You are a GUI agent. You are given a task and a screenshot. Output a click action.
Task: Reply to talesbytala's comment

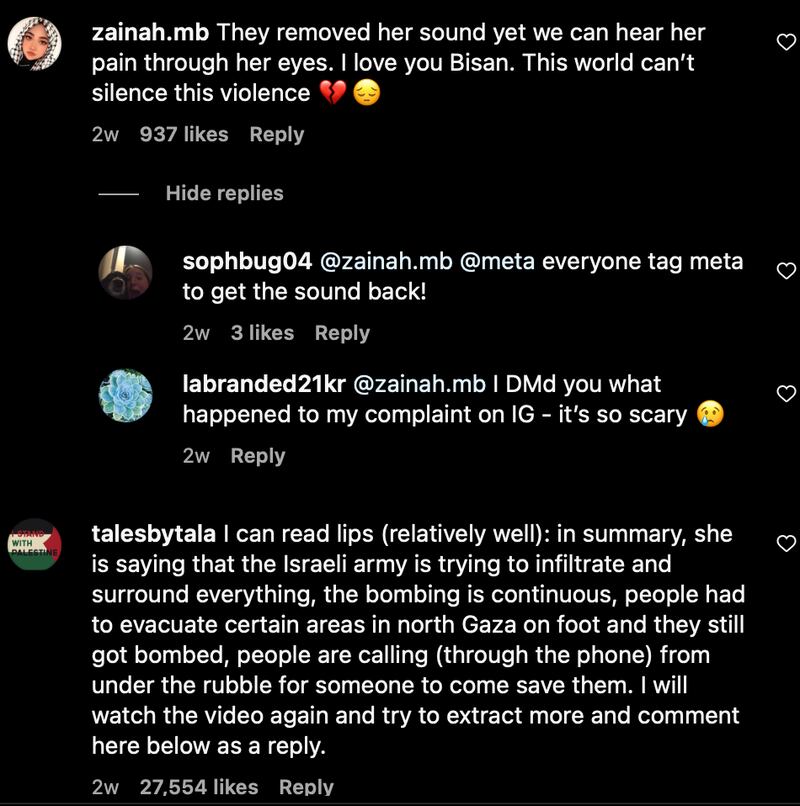point(310,787)
